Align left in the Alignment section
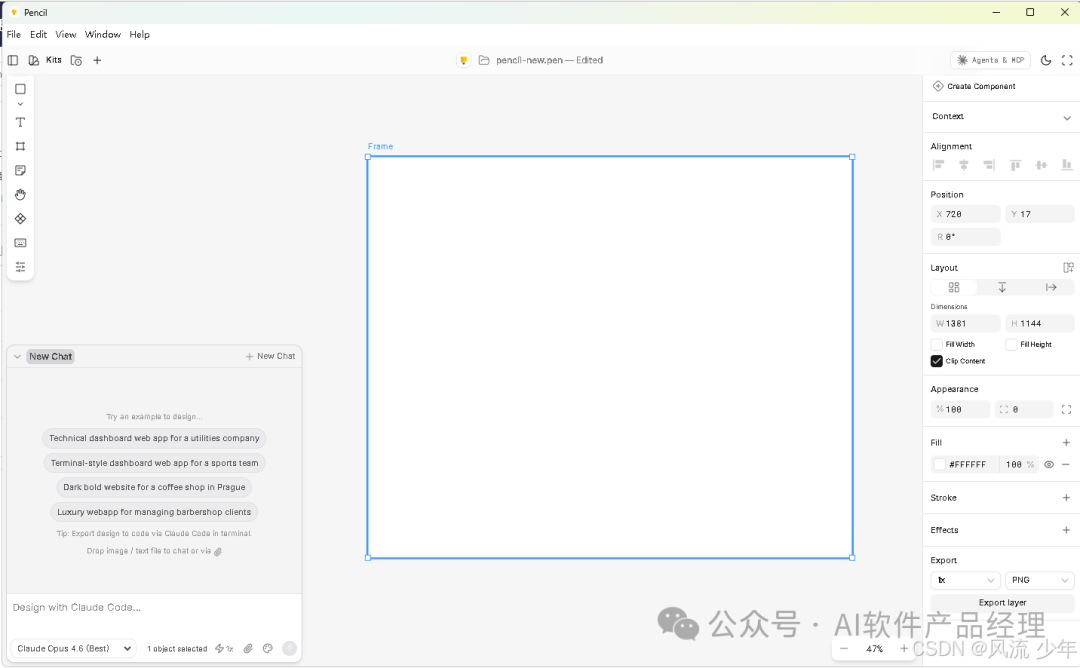1080x668 pixels. point(938,165)
